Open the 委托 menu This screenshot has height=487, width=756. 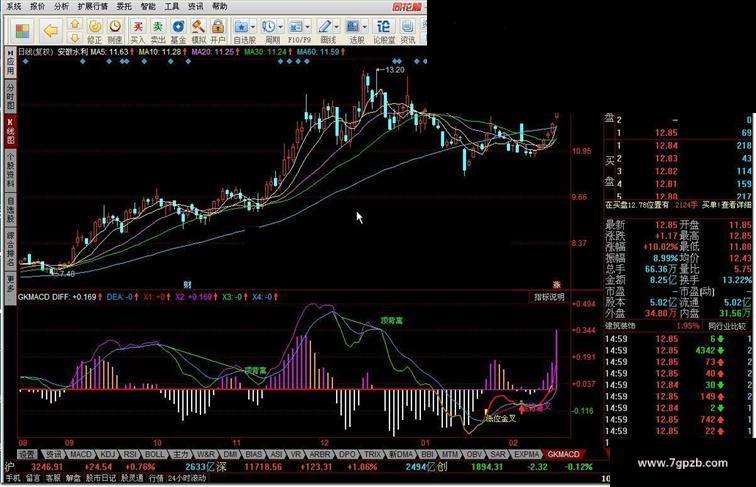coord(124,6)
